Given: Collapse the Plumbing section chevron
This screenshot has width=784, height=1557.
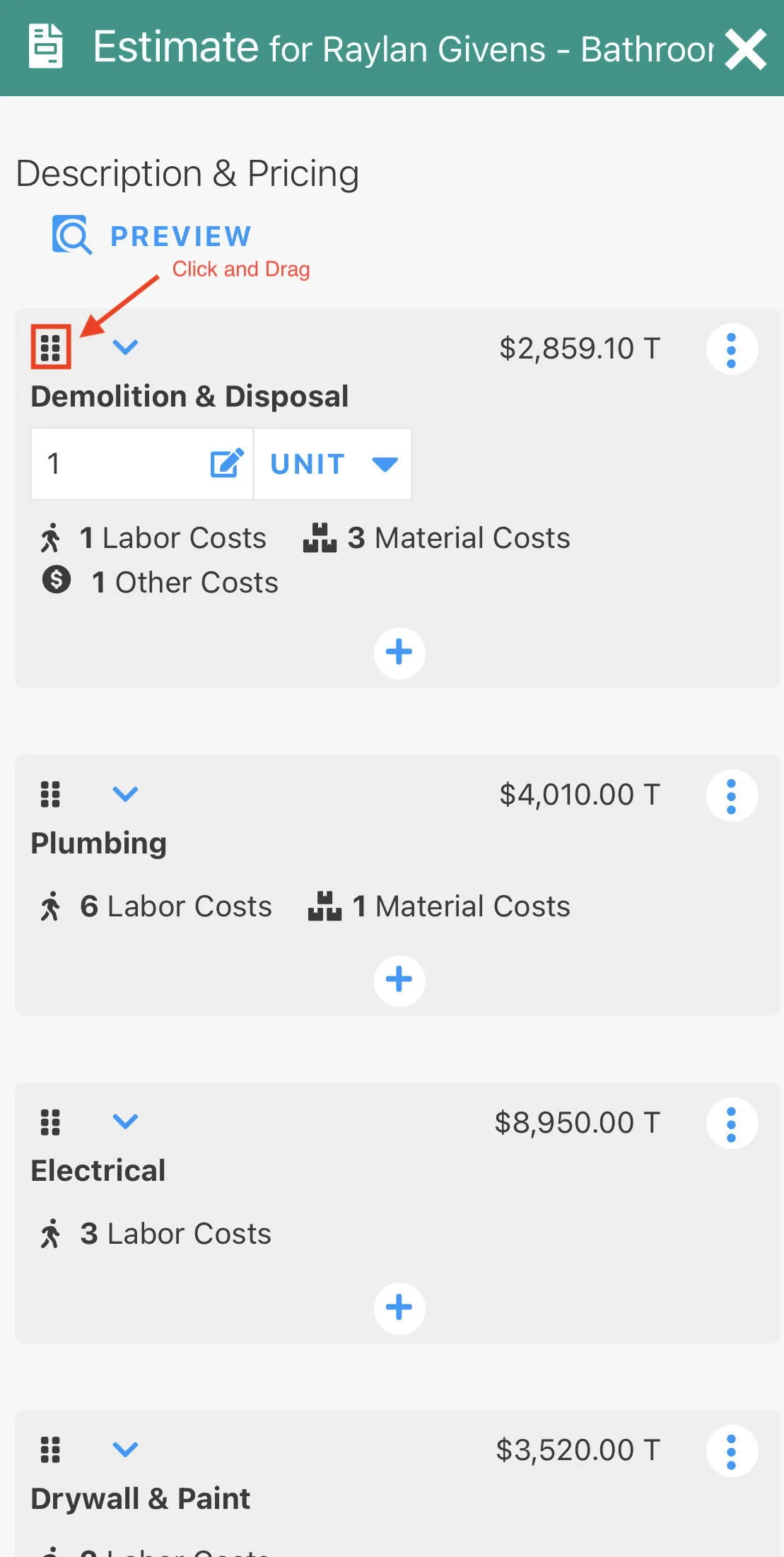Looking at the screenshot, I should click(125, 794).
